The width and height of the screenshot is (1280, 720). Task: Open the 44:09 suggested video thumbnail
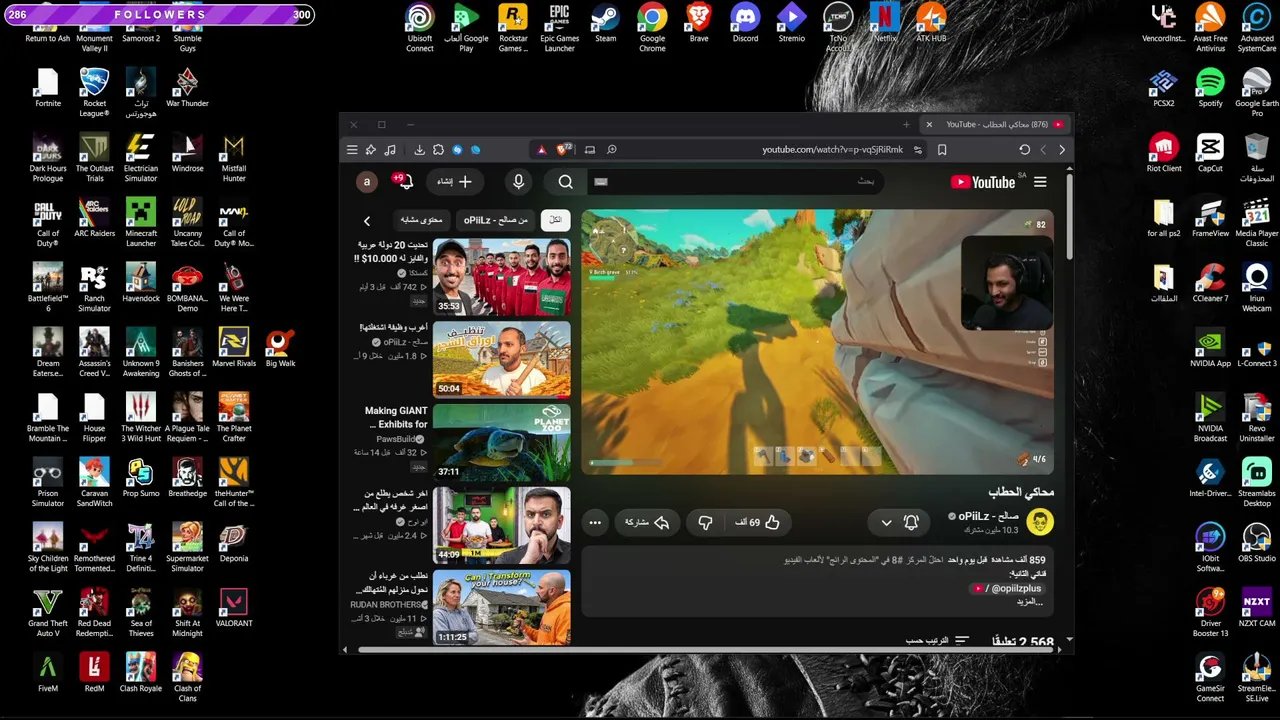point(502,526)
